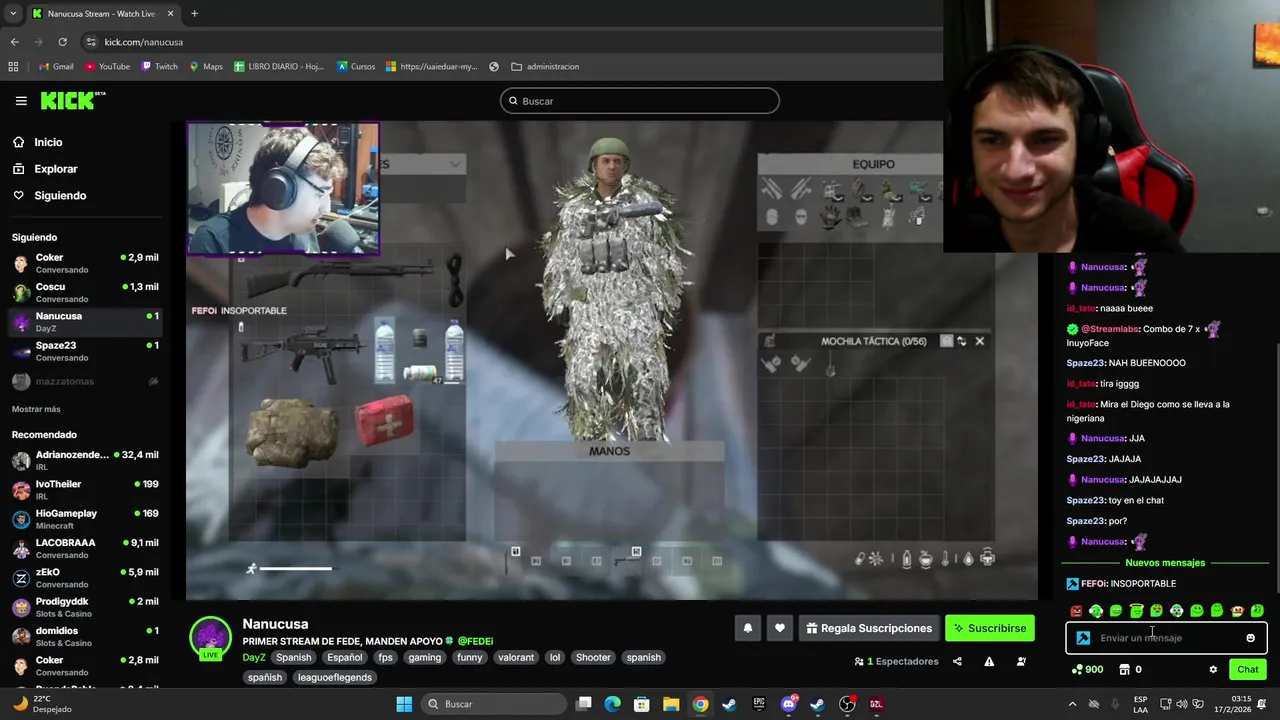Click Regala Suscripciones button
This screenshot has width=1280, height=720.
868,628
